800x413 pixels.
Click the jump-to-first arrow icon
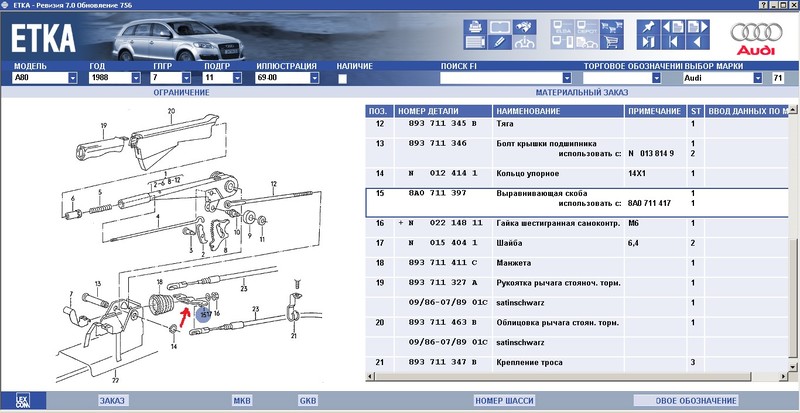pos(673,42)
